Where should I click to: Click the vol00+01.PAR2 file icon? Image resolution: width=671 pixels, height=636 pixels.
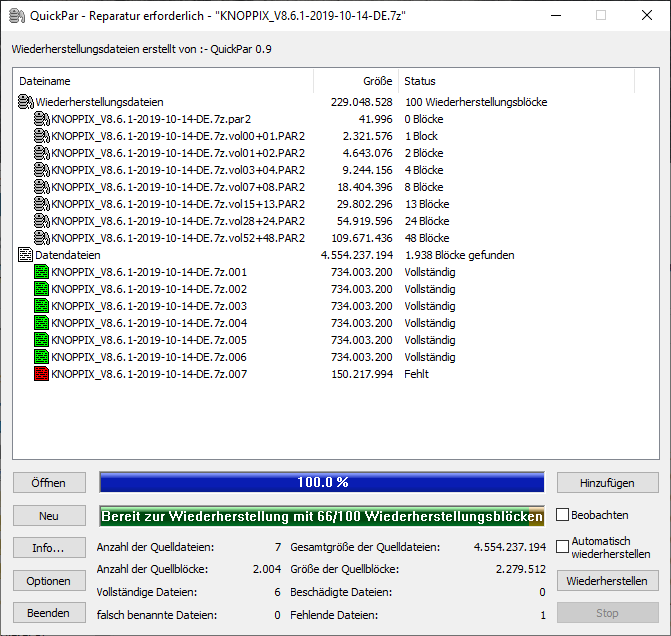point(42,136)
